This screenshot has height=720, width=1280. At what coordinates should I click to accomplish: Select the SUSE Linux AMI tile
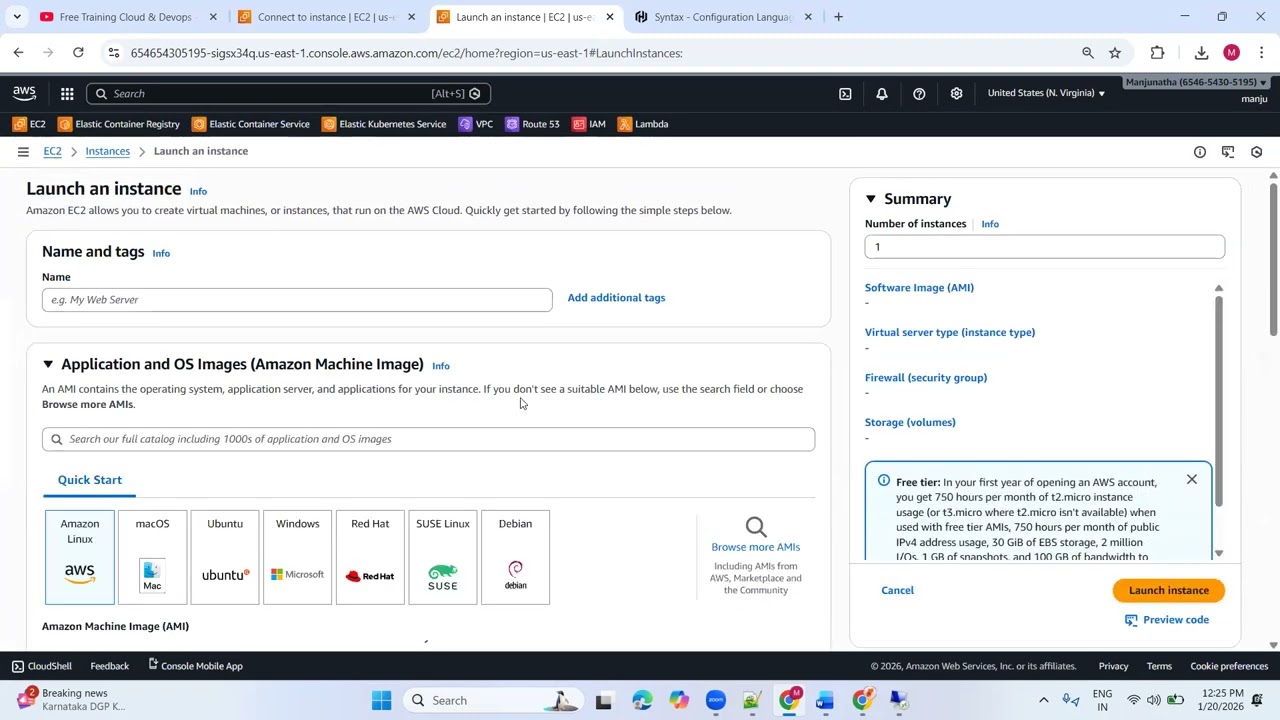click(x=443, y=557)
